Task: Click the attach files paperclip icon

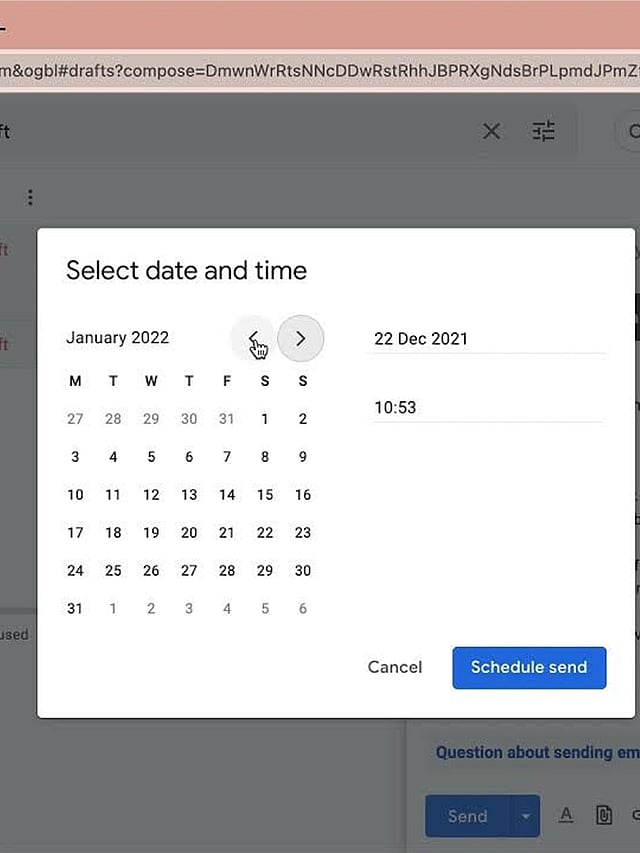Action: [x=603, y=816]
